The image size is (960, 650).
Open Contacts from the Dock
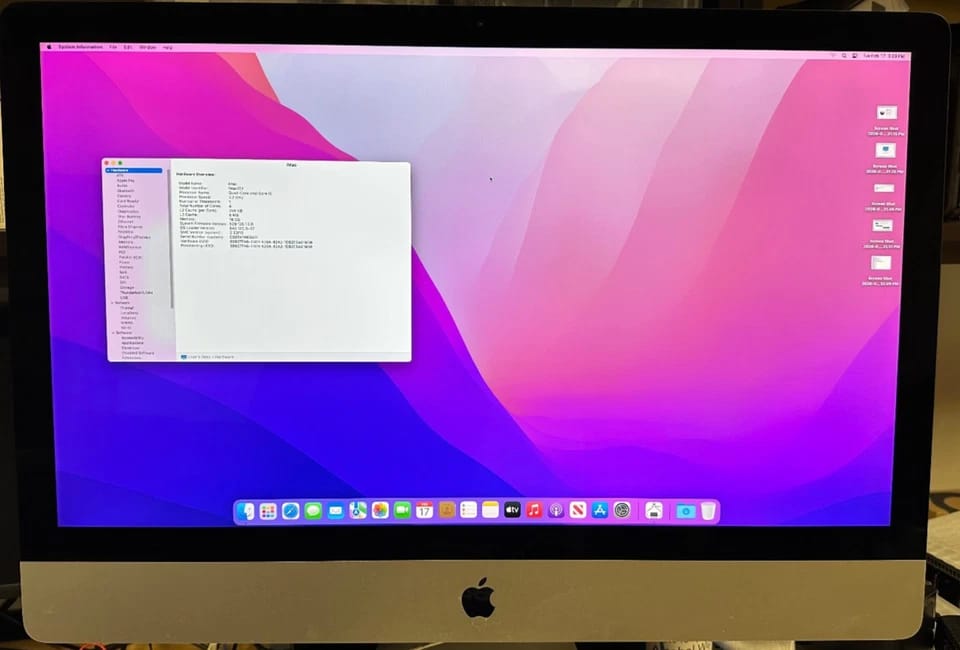click(x=446, y=510)
